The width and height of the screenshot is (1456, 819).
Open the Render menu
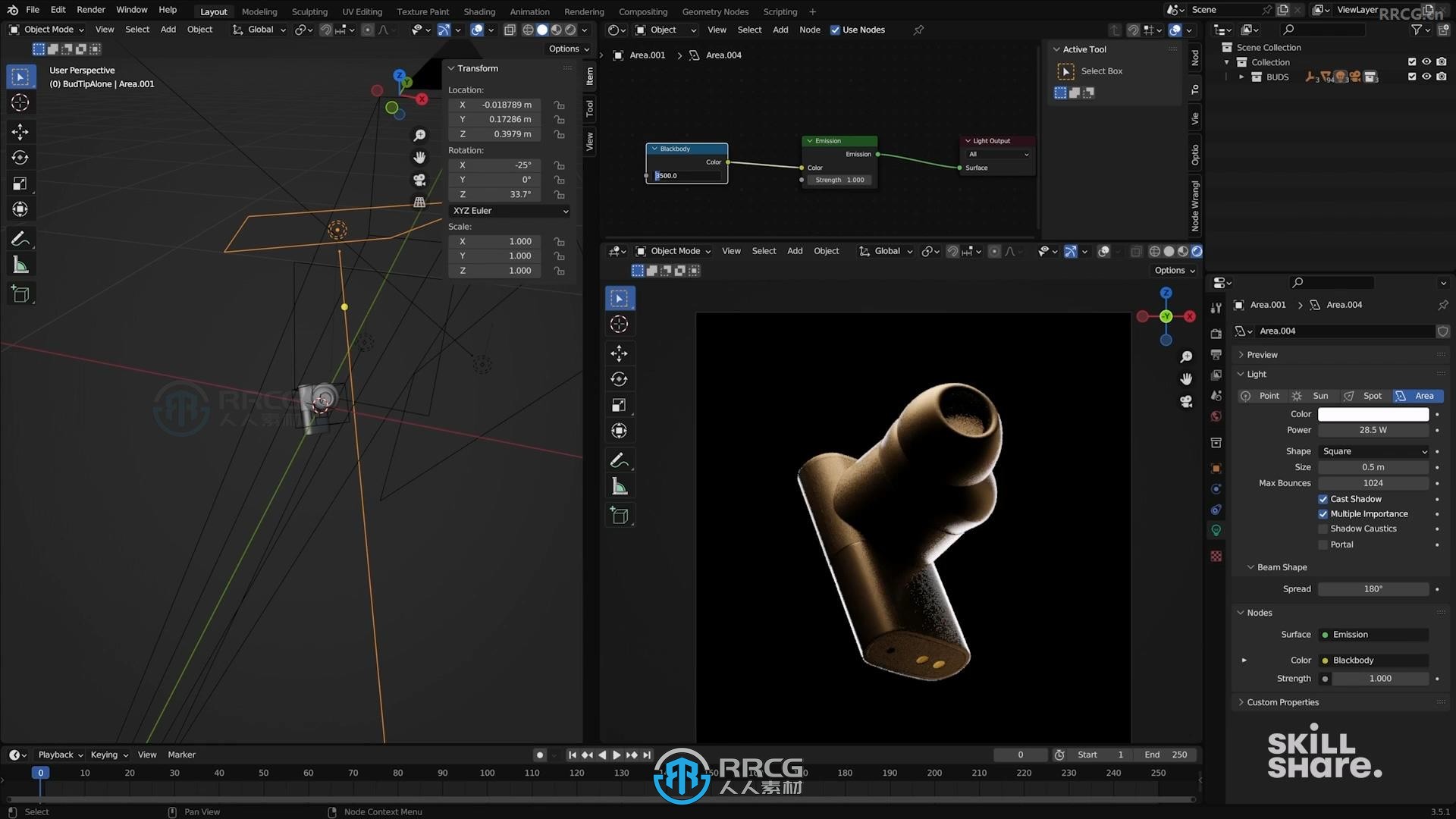pyautogui.click(x=91, y=10)
